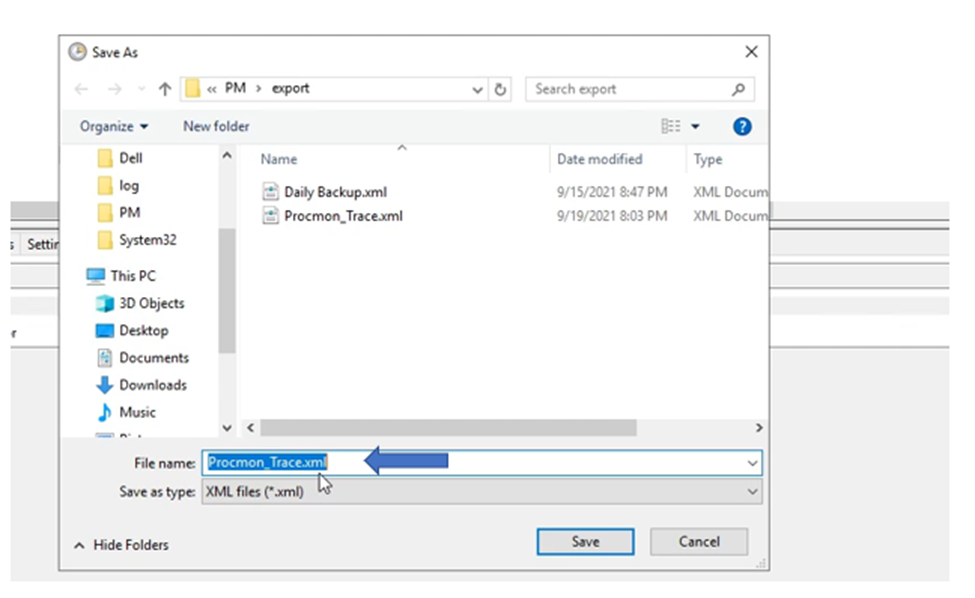Viewport: 975px width, 598px height.
Task: Go up one folder level
Action: [x=163, y=89]
